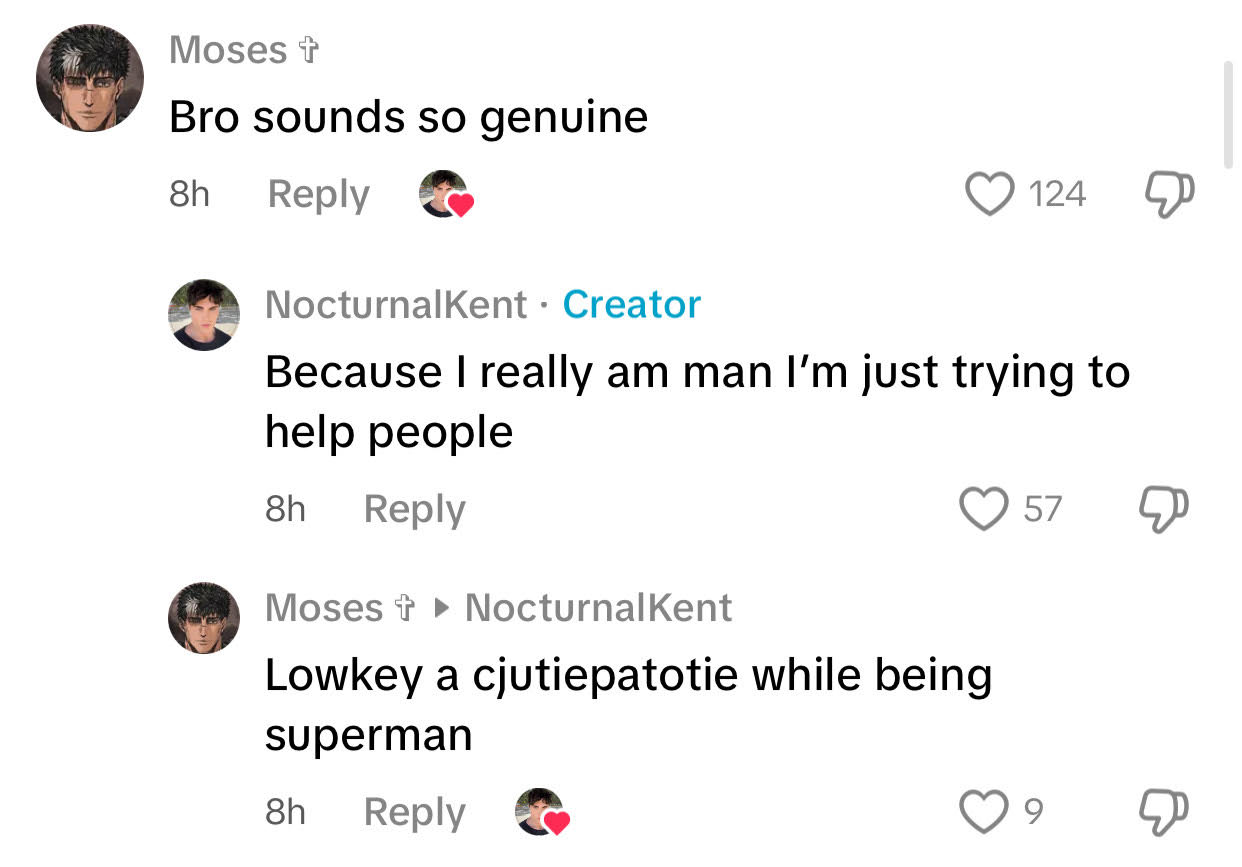Reply to "Bro sounds so genuine" comment
The width and height of the screenshot is (1242, 867).
pyautogui.click(x=318, y=194)
